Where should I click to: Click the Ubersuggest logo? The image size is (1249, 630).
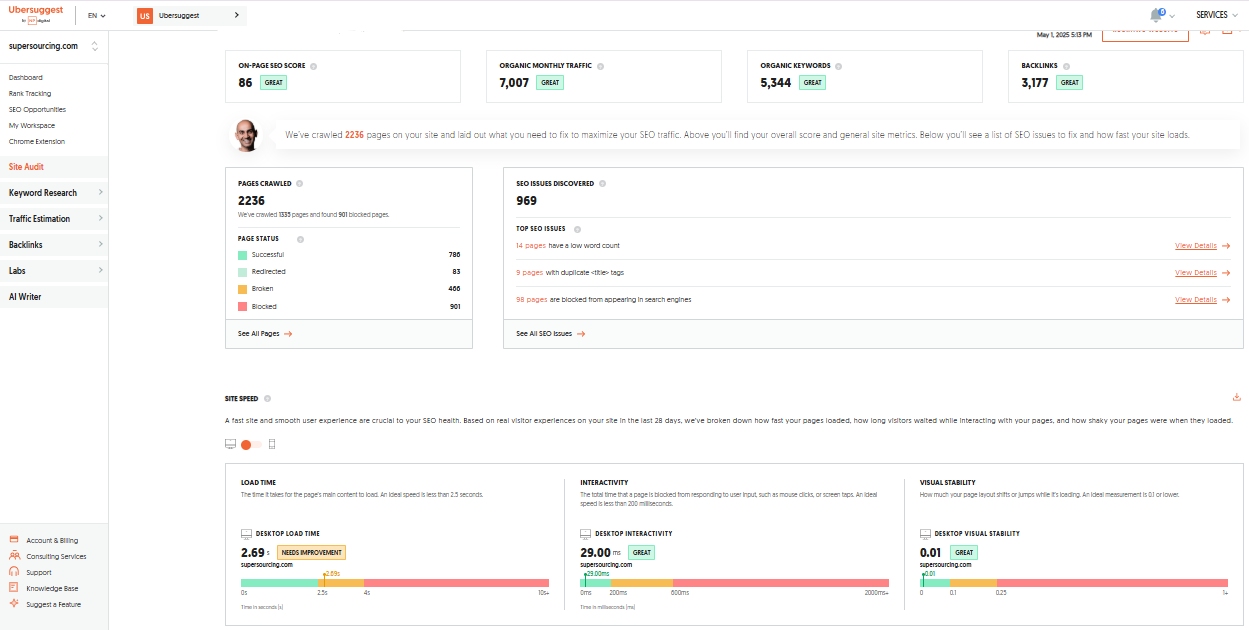[x=36, y=14]
